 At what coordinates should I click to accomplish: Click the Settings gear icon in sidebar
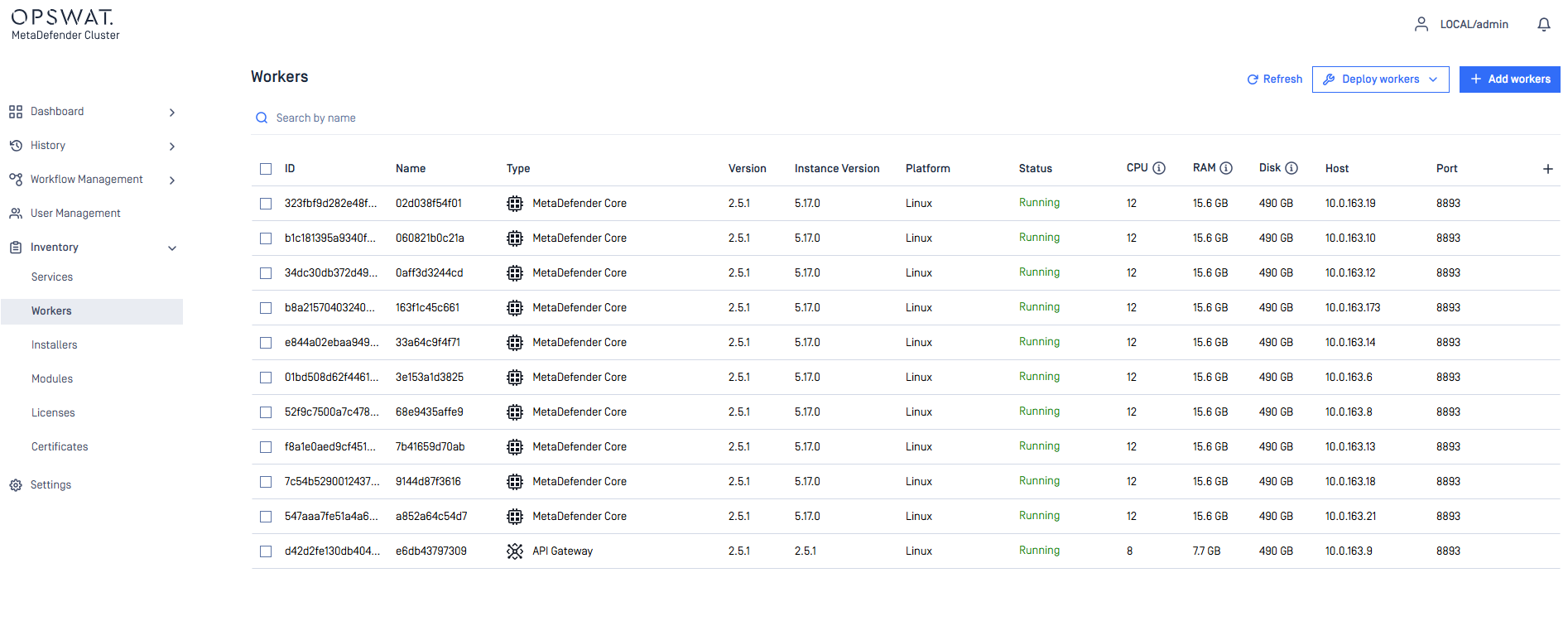tap(16, 485)
